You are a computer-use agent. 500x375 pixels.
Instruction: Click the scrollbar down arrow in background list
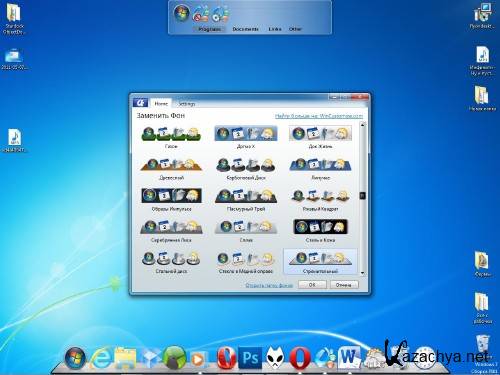point(363,273)
